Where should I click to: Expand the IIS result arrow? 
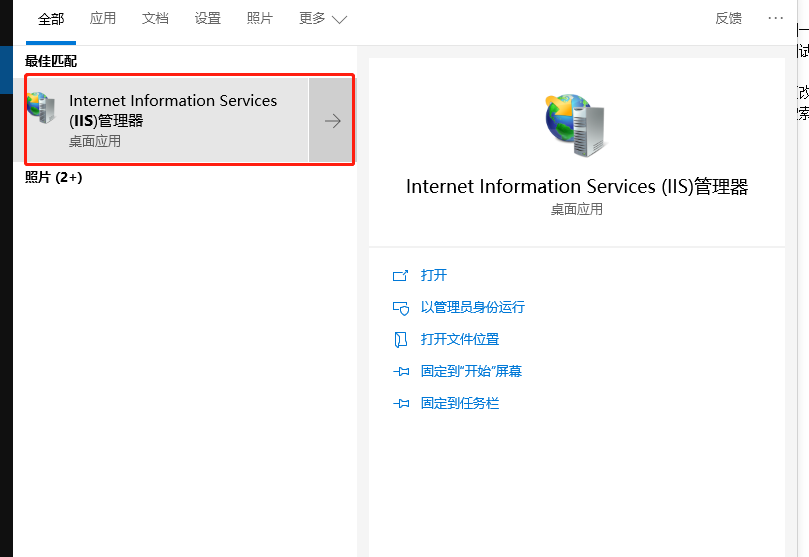click(x=331, y=120)
